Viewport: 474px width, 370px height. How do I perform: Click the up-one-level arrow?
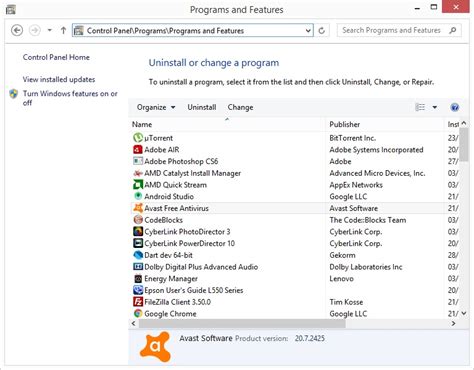tap(63, 30)
